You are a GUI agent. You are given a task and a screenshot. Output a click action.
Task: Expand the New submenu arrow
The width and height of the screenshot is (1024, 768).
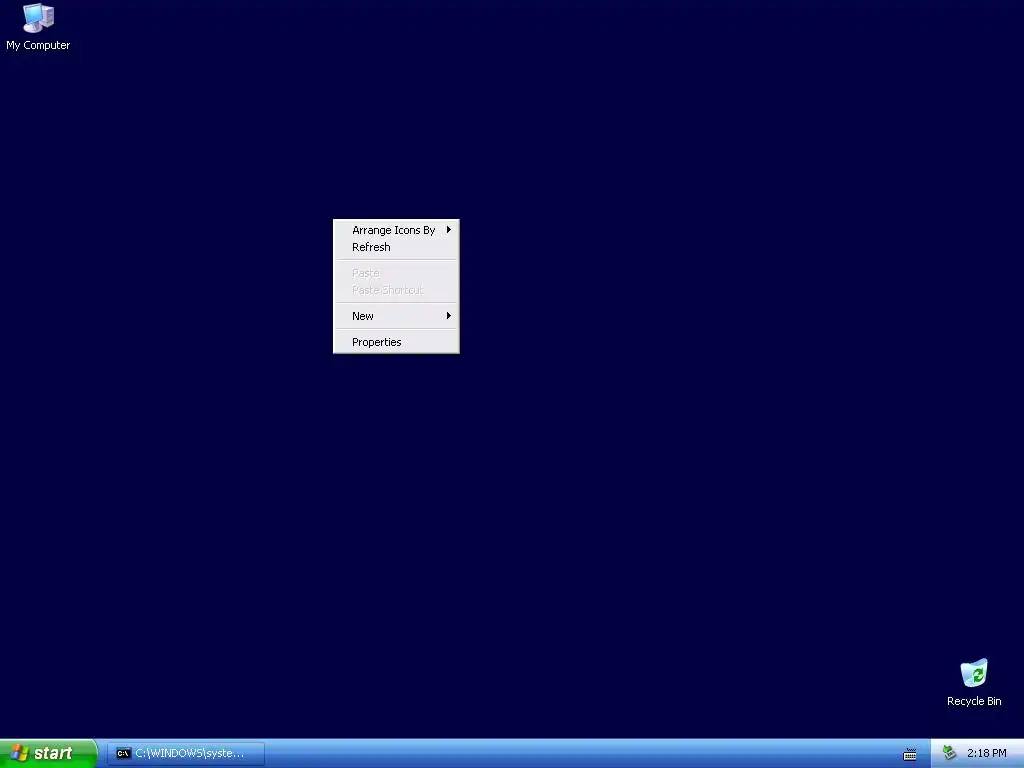point(449,316)
